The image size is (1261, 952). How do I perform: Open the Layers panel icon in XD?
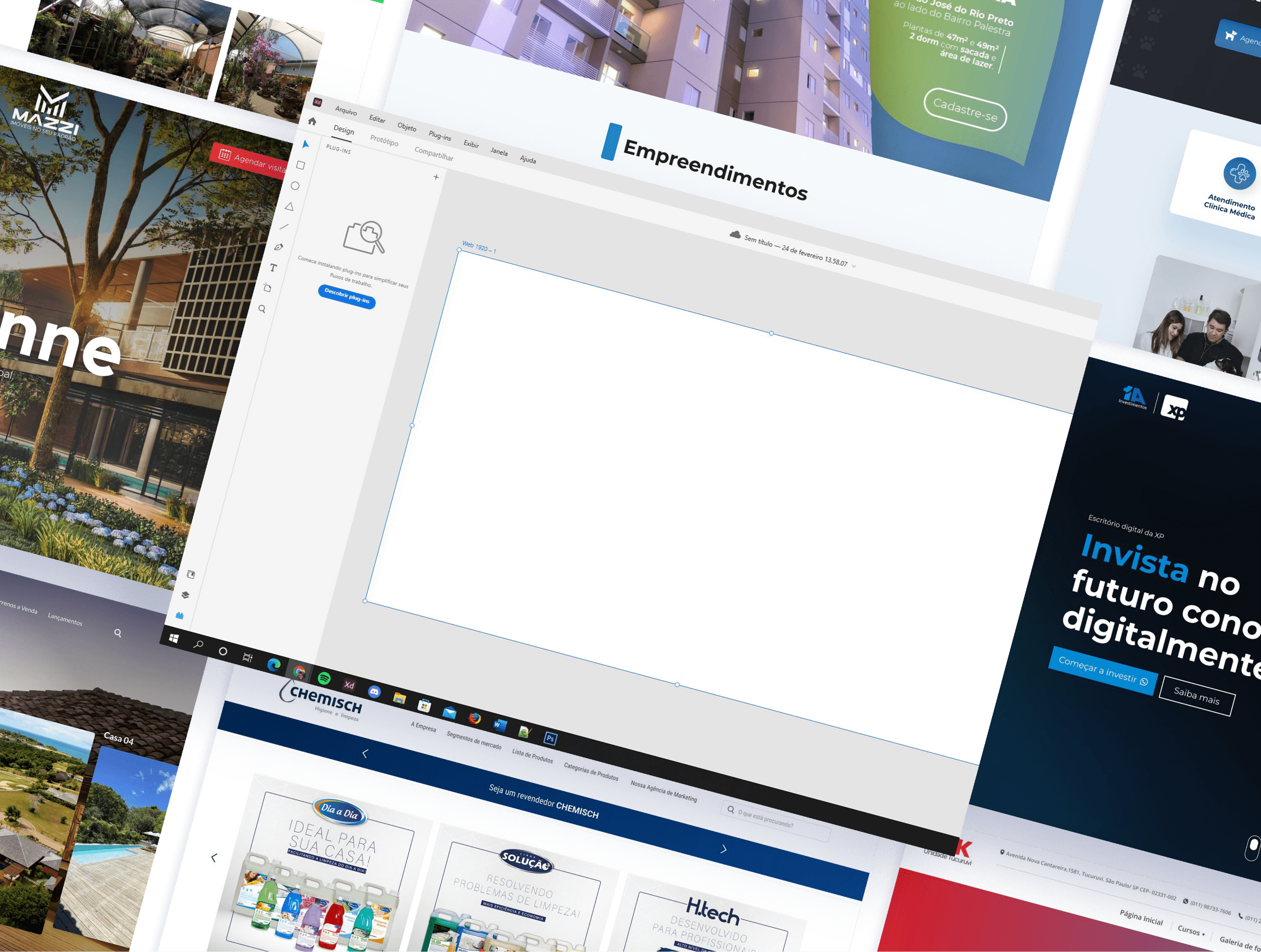click(x=185, y=595)
